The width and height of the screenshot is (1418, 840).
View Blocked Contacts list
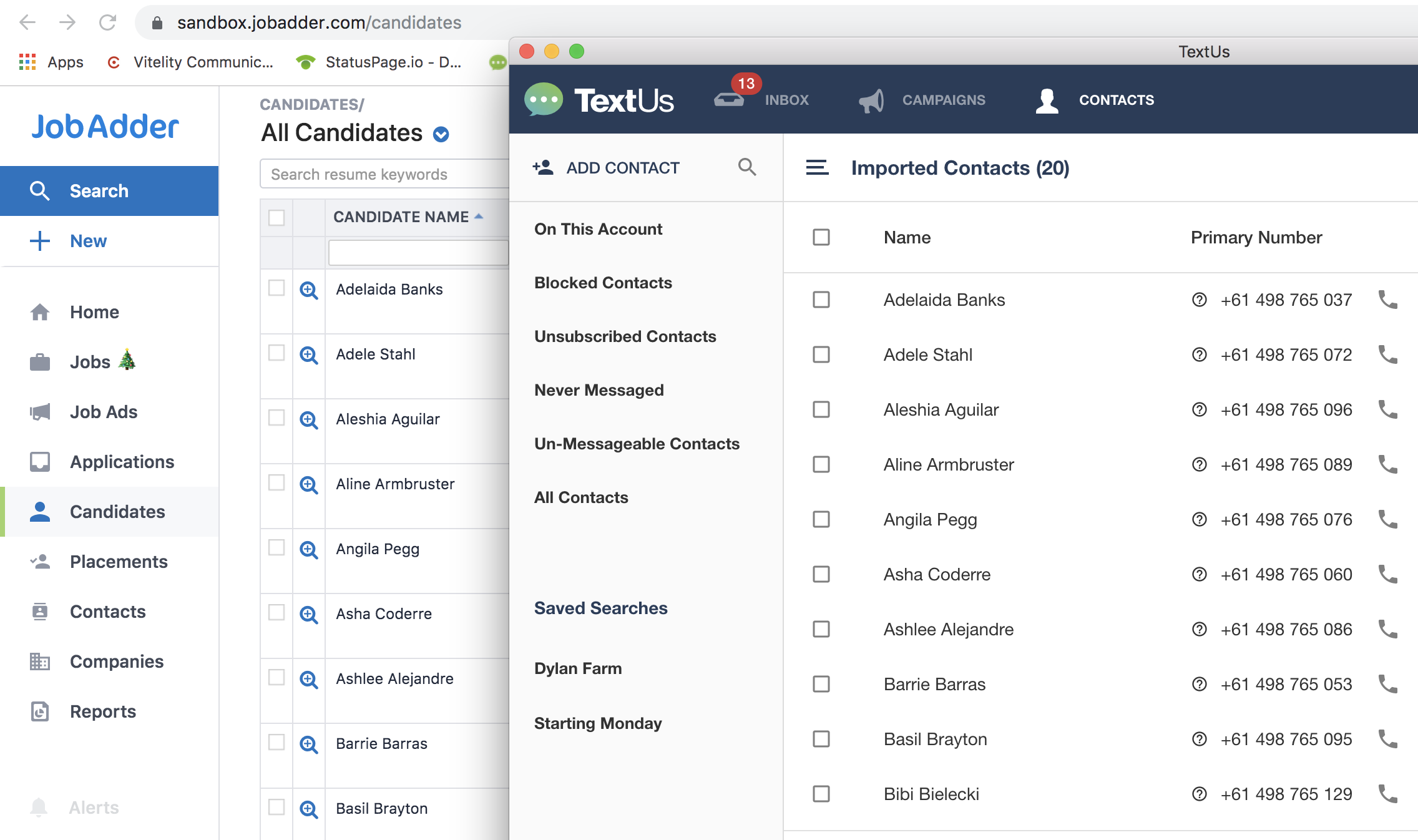pos(602,282)
